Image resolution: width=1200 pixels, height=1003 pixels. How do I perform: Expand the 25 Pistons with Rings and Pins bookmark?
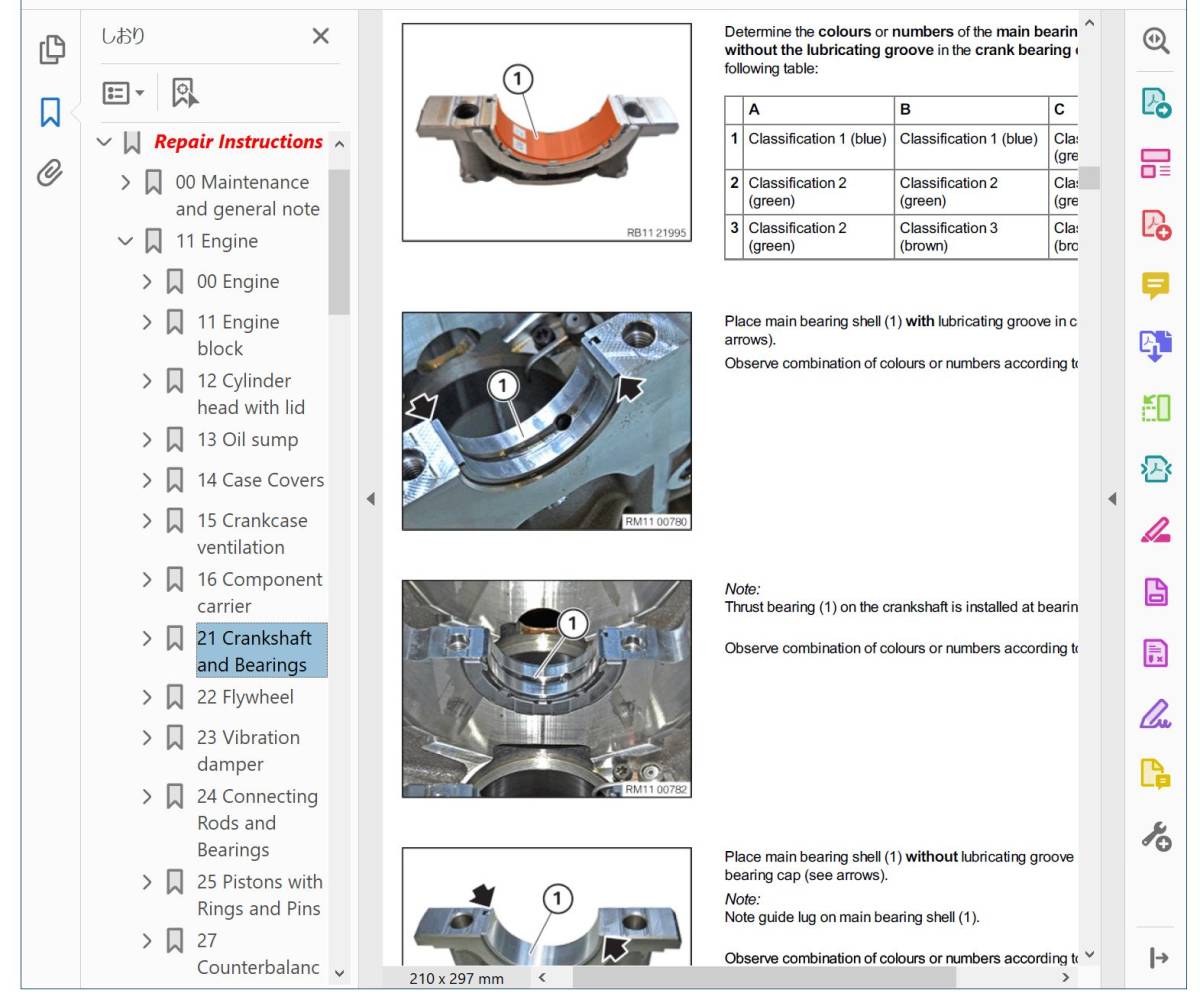[147, 882]
